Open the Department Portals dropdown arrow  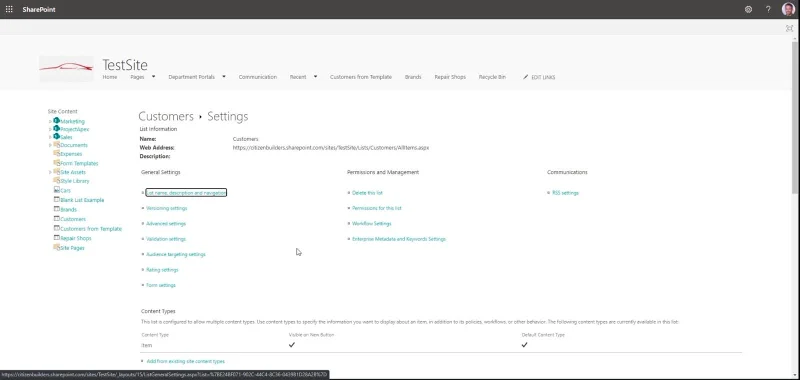point(224,77)
